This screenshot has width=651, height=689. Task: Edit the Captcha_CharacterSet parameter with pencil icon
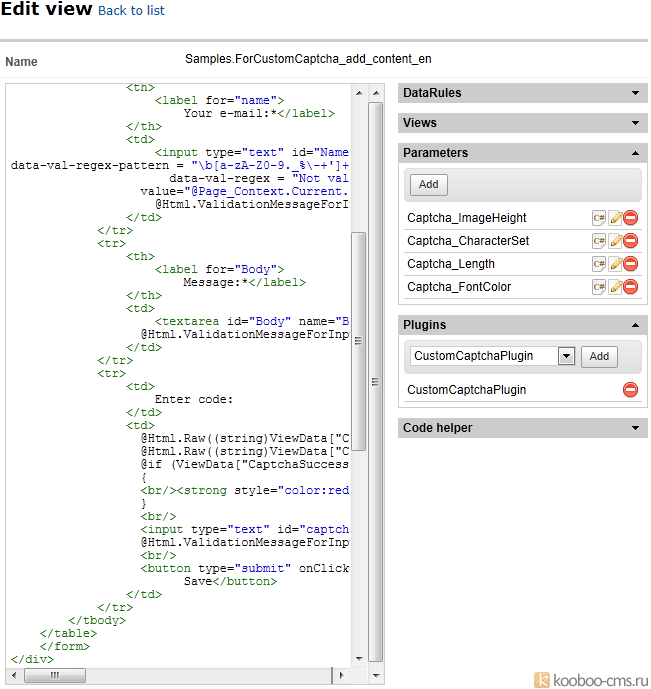coord(615,241)
